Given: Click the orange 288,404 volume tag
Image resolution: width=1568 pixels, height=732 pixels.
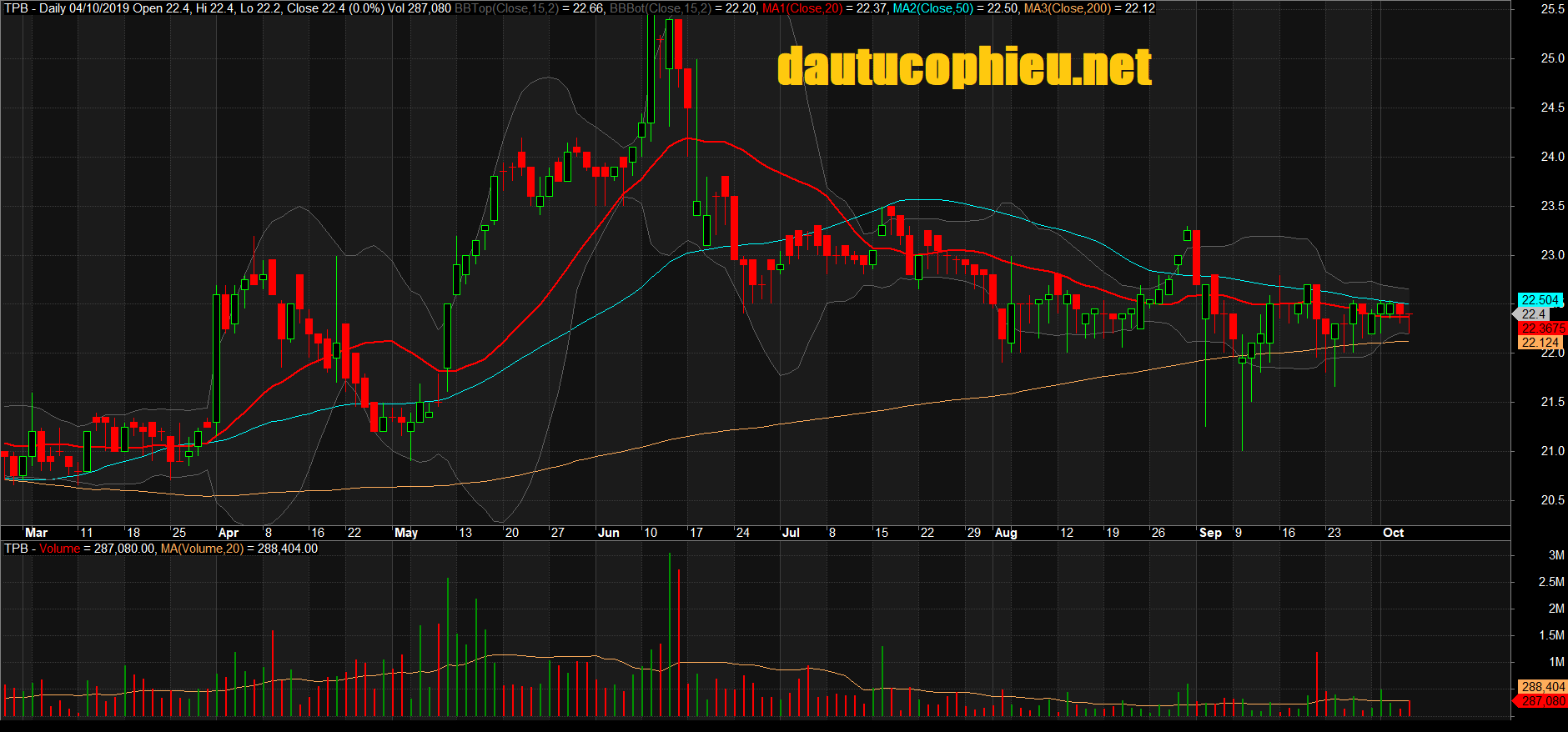Looking at the screenshot, I should pos(1542,687).
